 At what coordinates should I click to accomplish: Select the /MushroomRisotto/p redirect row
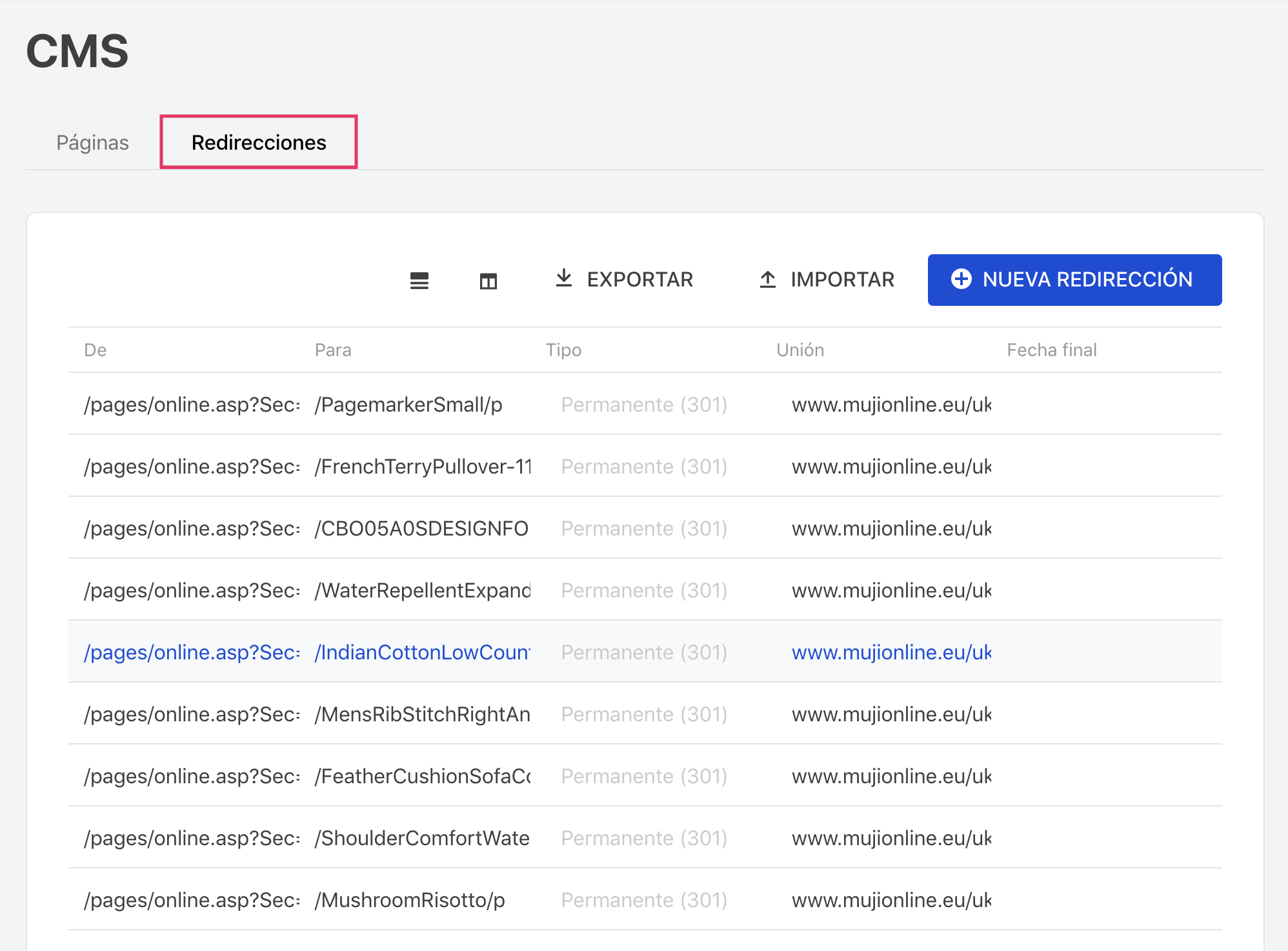click(410, 900)
